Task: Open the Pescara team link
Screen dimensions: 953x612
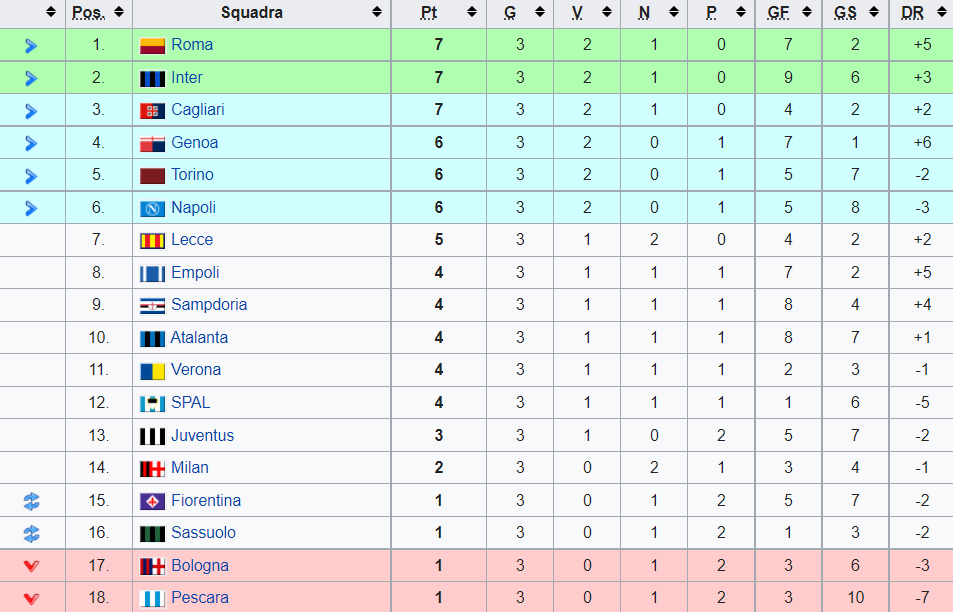Action: [x=200, y=598]
